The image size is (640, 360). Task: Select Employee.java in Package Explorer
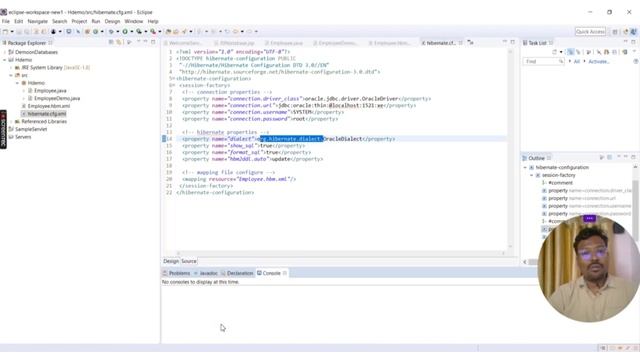[47, 91]
